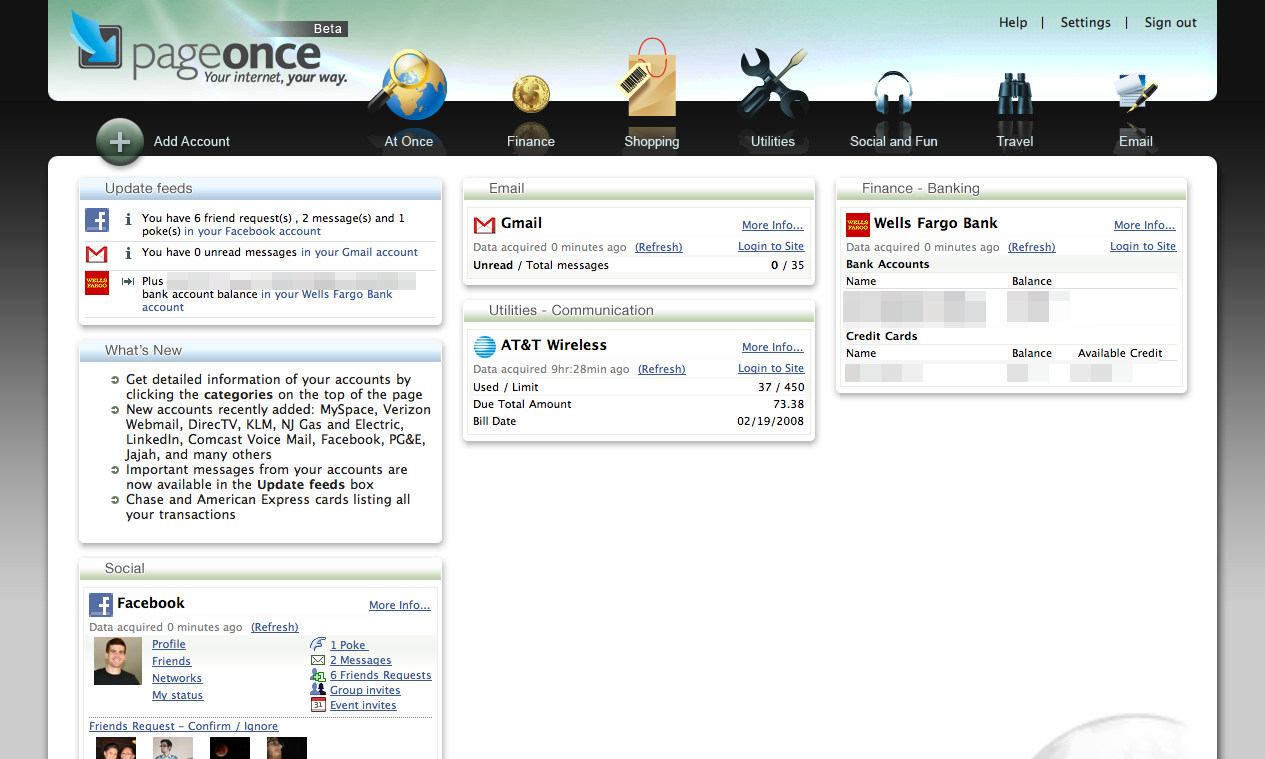Refresh the Facebook data
The image size is (1265, 759).
[275, 627]
